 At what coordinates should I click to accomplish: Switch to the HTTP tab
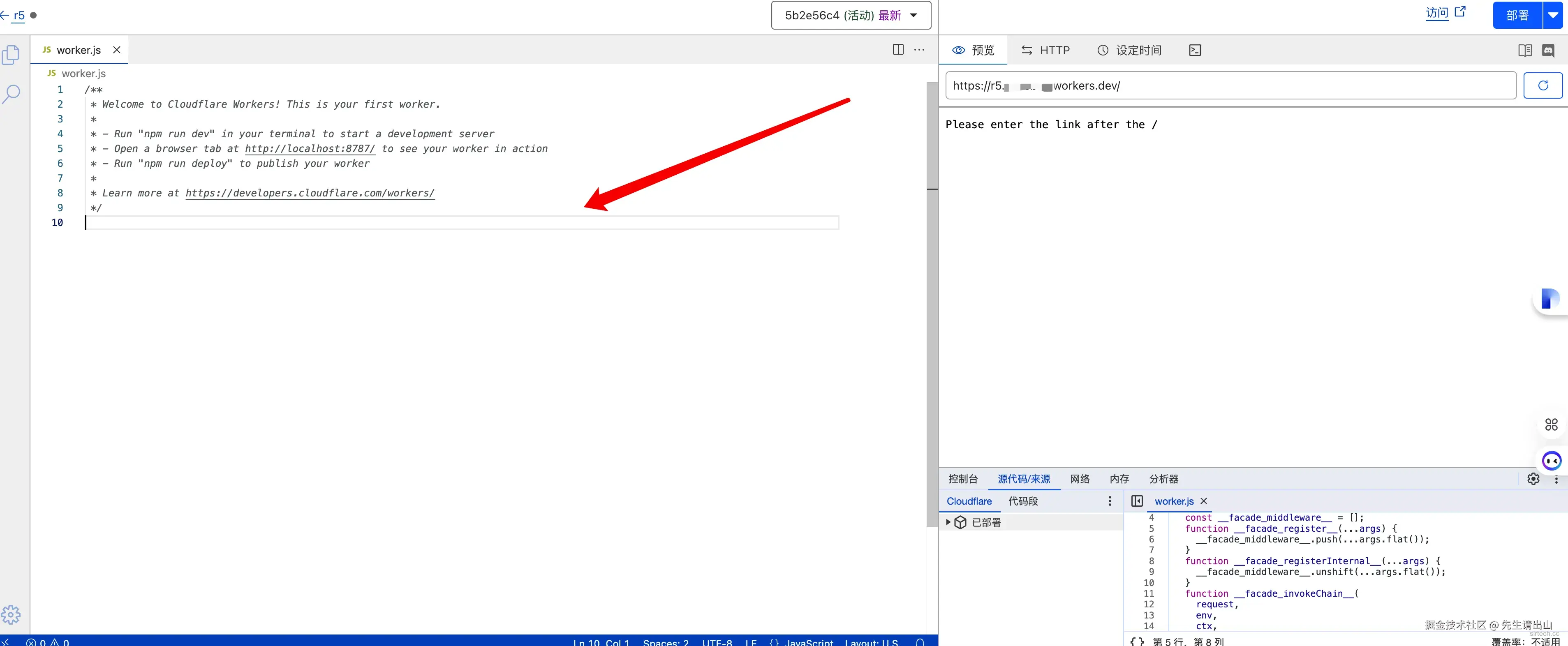(1045, 50)
